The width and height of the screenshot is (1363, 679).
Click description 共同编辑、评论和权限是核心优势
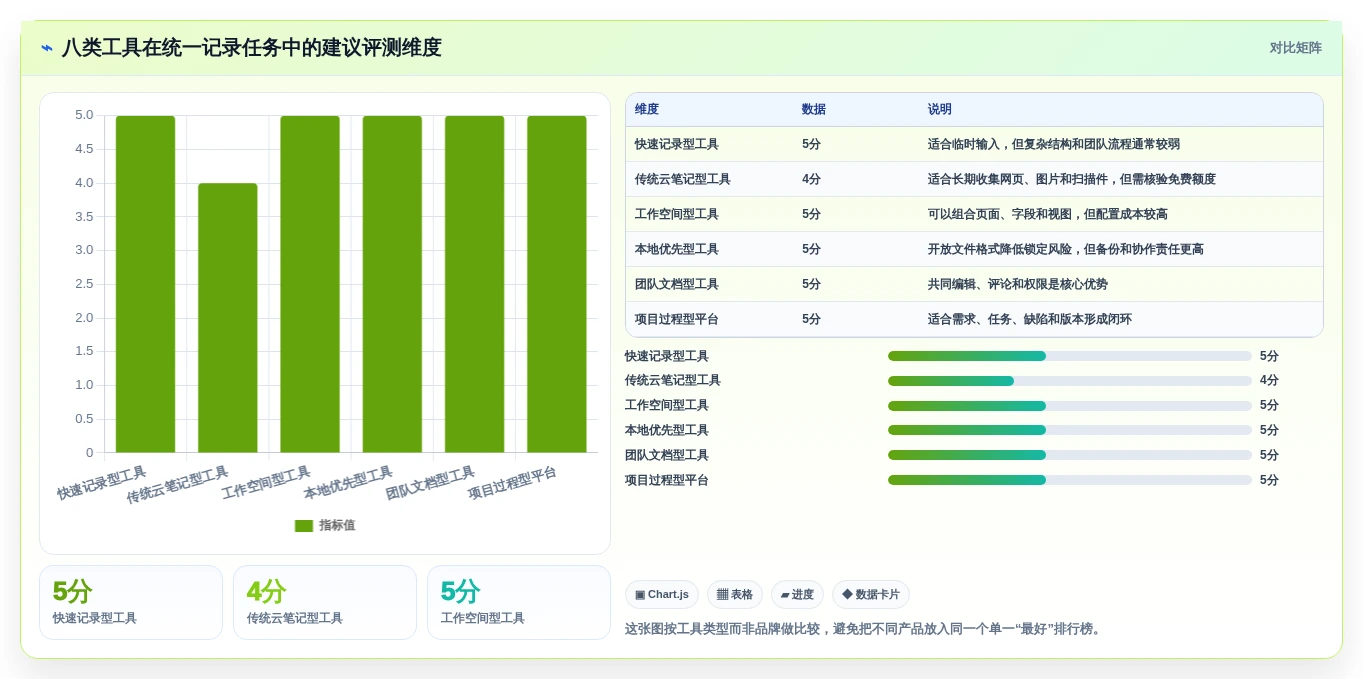1017,284
